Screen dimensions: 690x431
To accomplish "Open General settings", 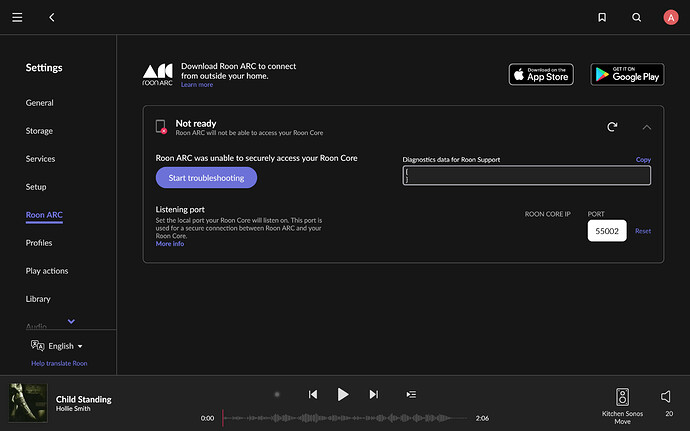I will [x=40, y=103].
